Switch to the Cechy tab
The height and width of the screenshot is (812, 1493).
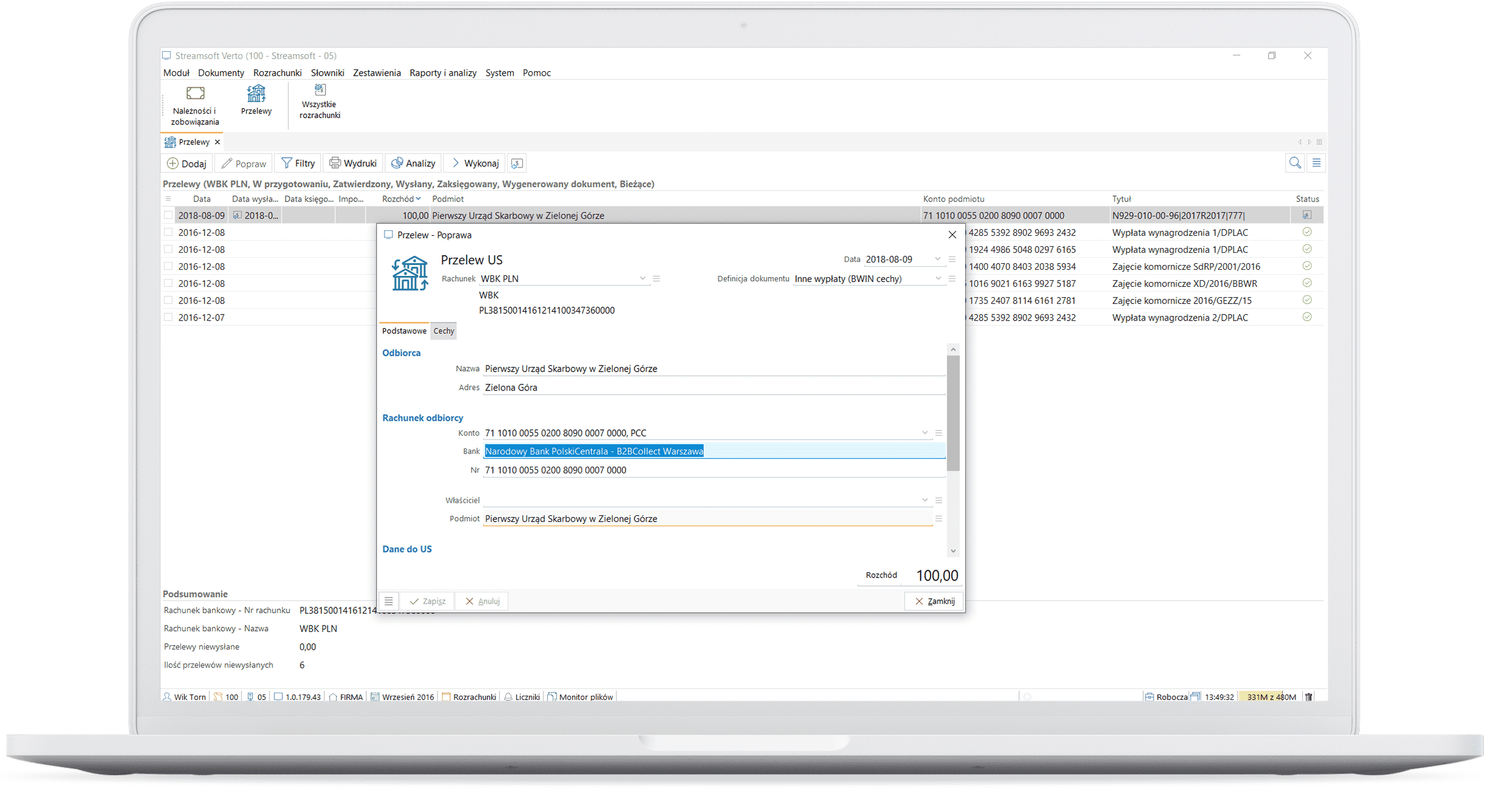[444, 331]
